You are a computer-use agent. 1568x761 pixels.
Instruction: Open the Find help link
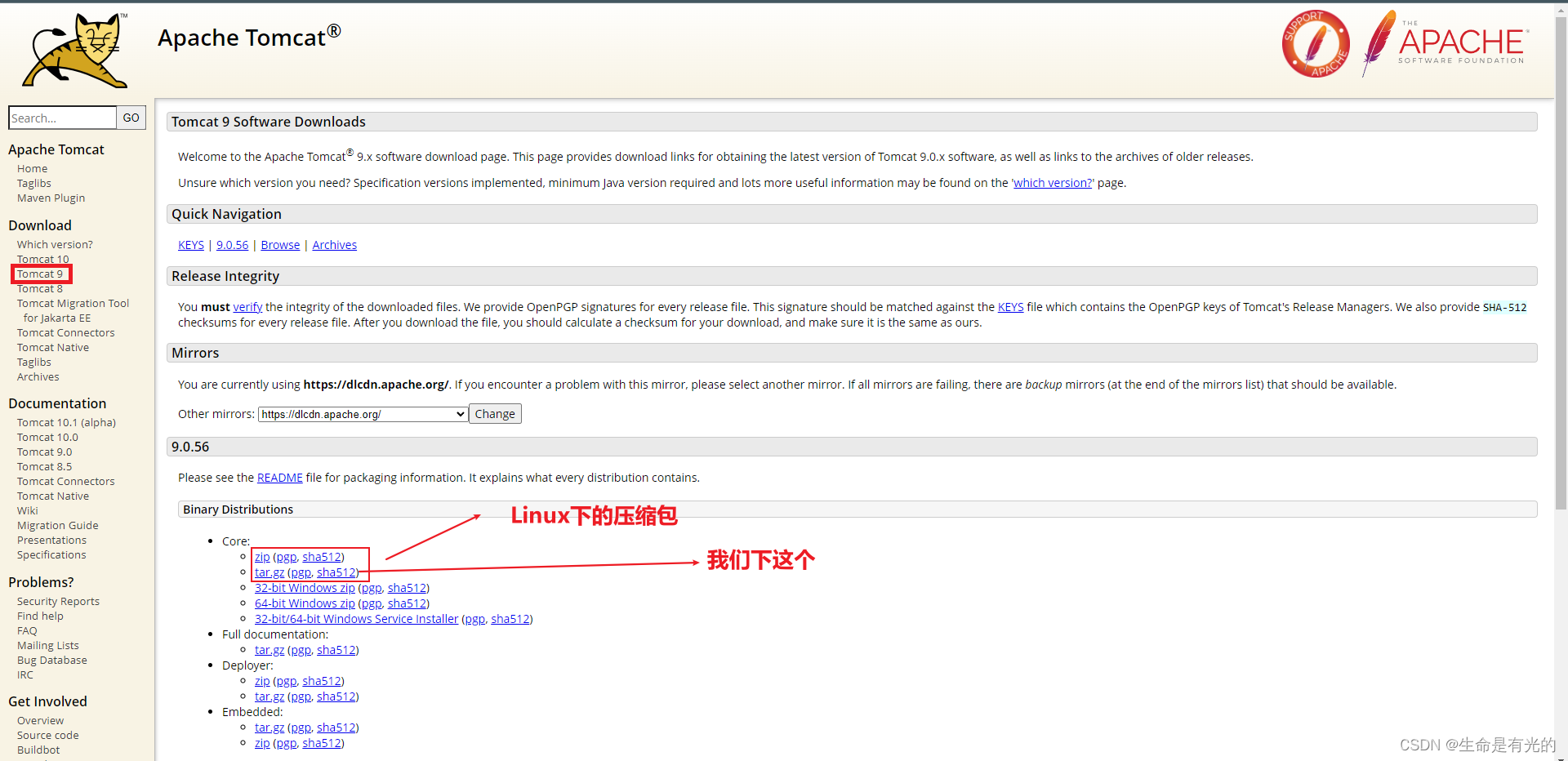(40, 616)
